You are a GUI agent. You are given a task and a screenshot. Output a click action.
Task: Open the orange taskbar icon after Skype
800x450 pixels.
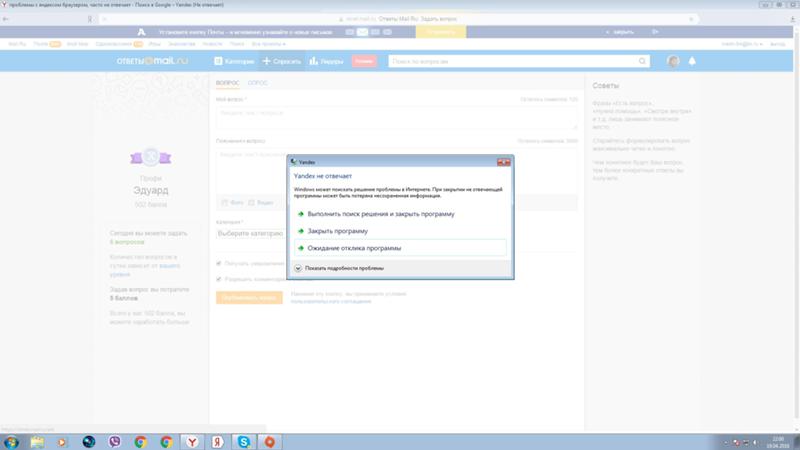click(269, 442)
